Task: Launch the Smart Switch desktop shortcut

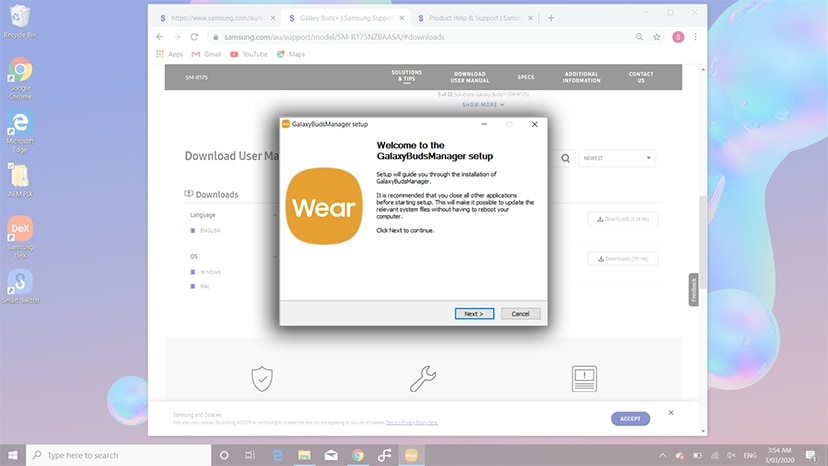Action: coord(20,286)
